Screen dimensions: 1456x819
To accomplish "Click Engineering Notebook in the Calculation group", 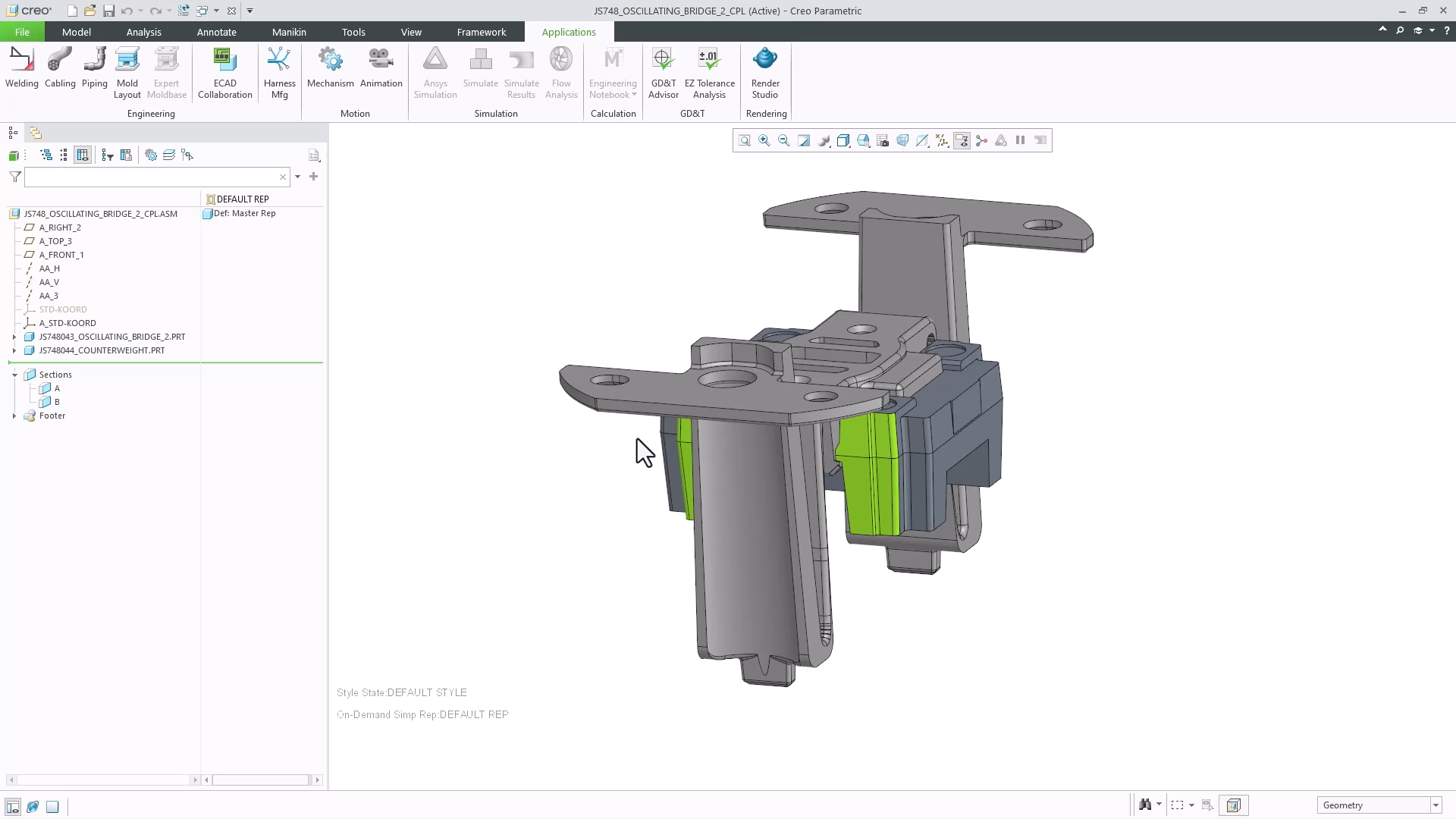I will tap(613, 72).
